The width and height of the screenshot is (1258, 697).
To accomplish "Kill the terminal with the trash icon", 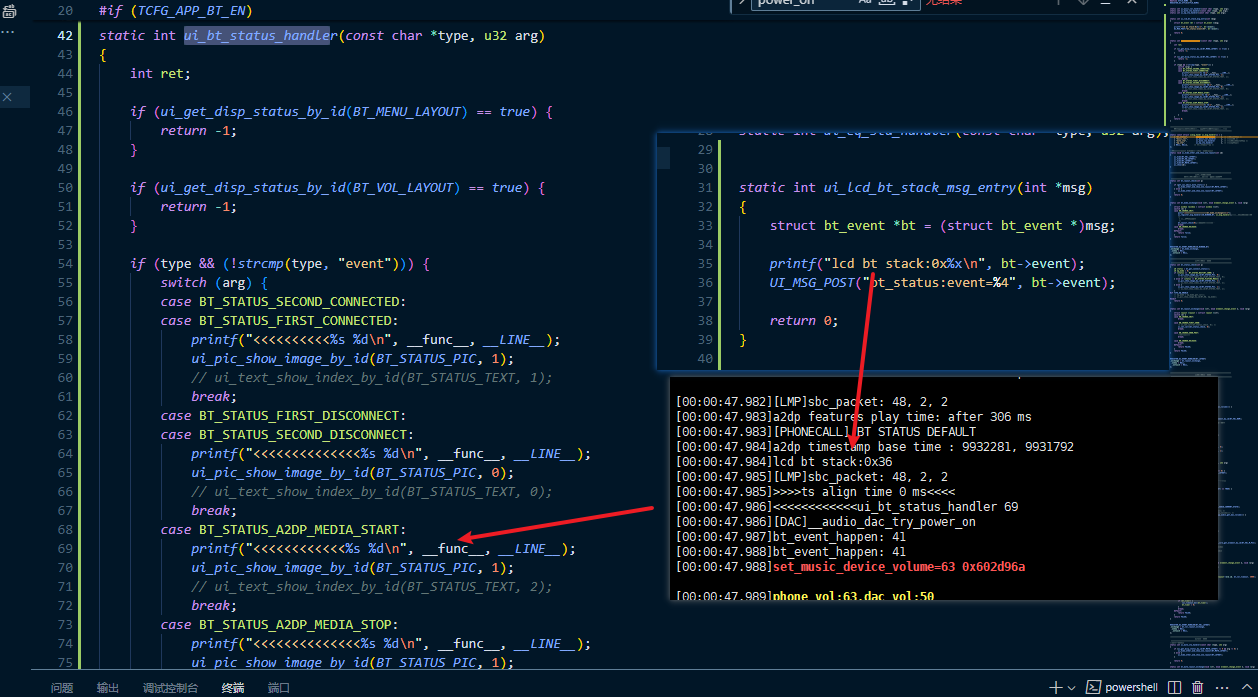I will [x=1197, y=688].
